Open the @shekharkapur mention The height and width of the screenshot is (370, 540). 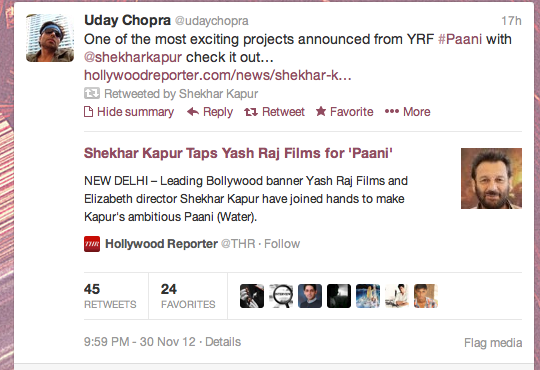coord(133,57)
